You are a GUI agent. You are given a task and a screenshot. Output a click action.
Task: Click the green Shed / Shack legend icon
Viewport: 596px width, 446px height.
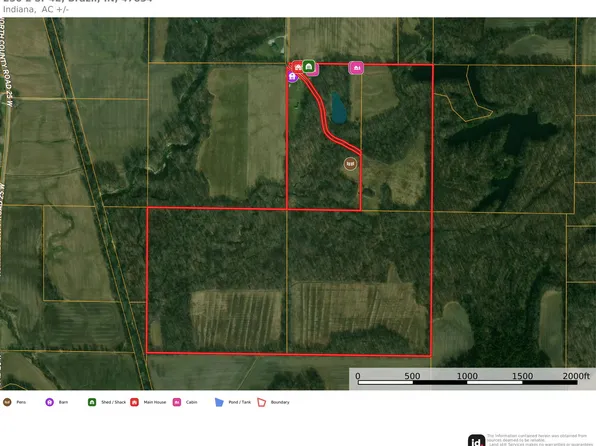(92, 402)
